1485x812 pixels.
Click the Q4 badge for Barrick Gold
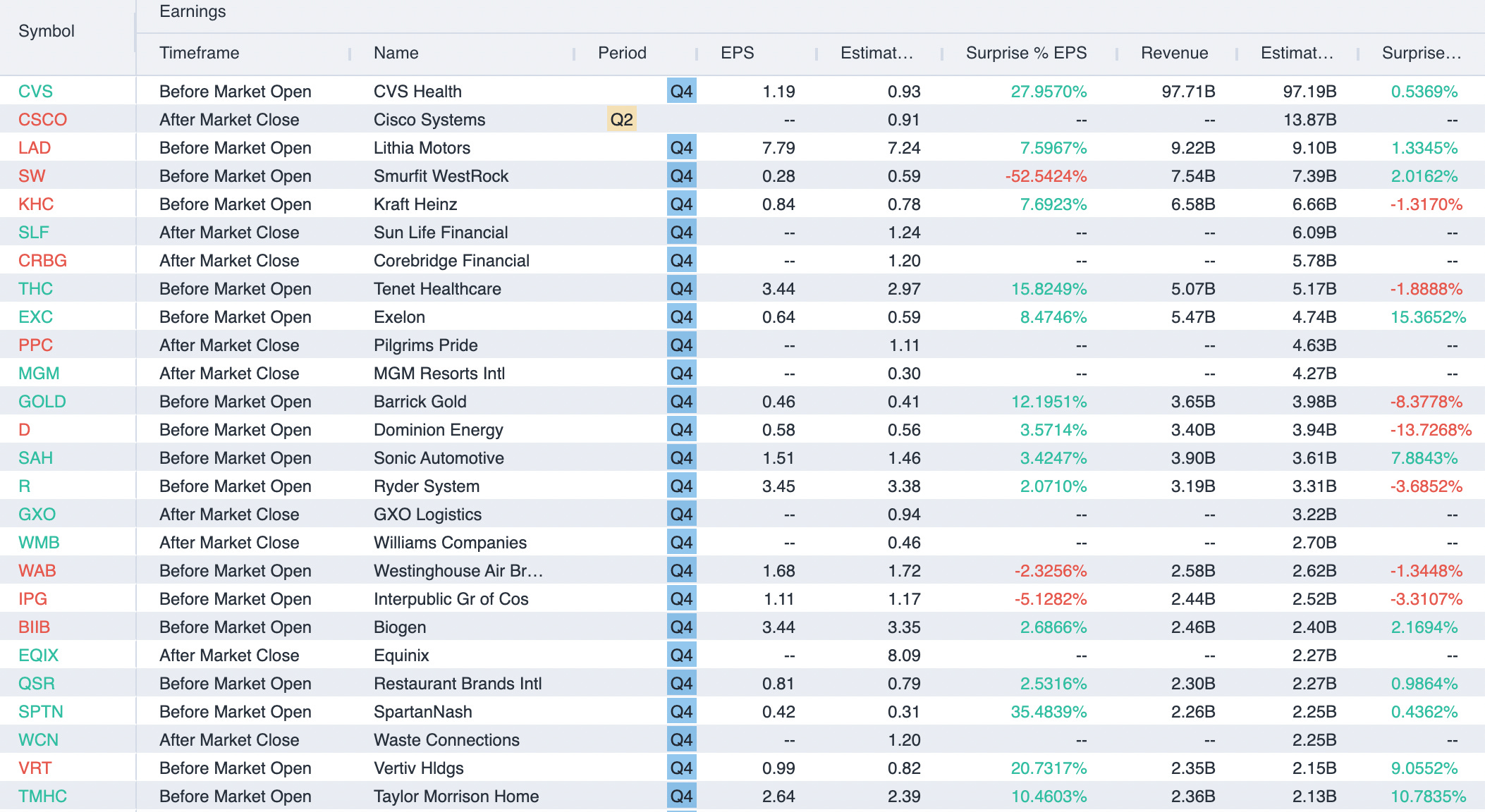point(681,402)
